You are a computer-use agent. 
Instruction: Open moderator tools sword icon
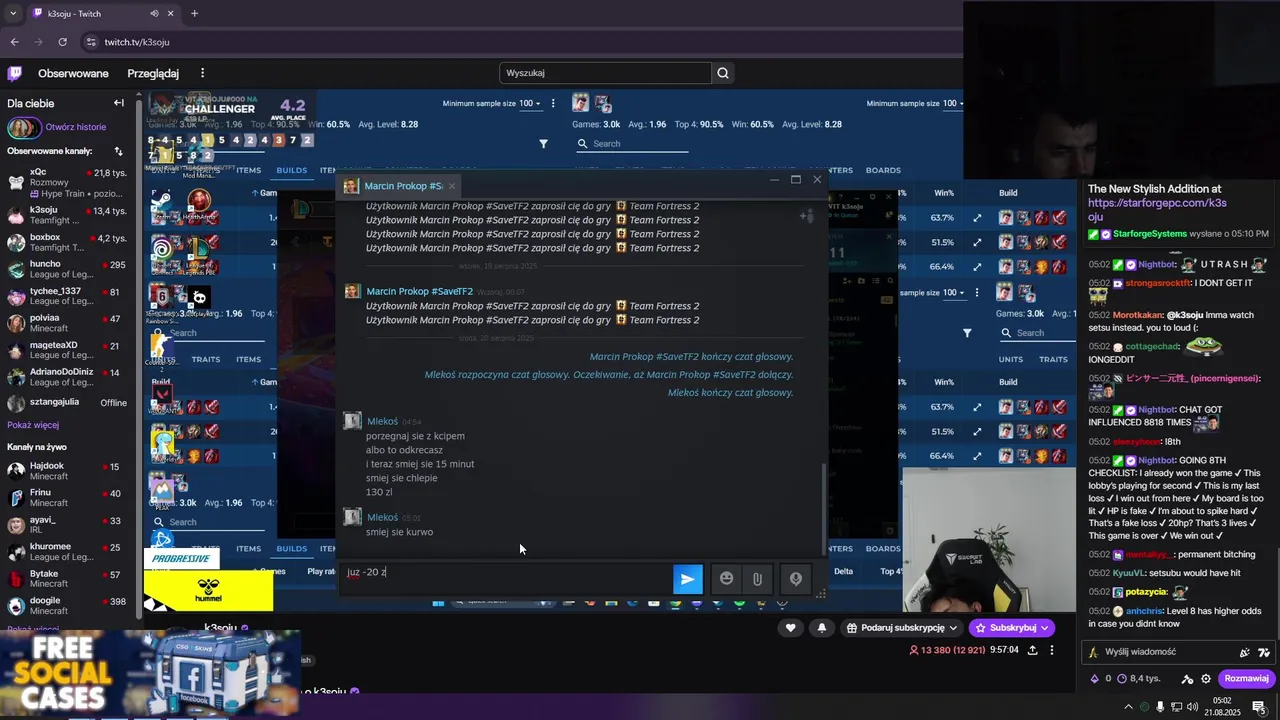1187,679
